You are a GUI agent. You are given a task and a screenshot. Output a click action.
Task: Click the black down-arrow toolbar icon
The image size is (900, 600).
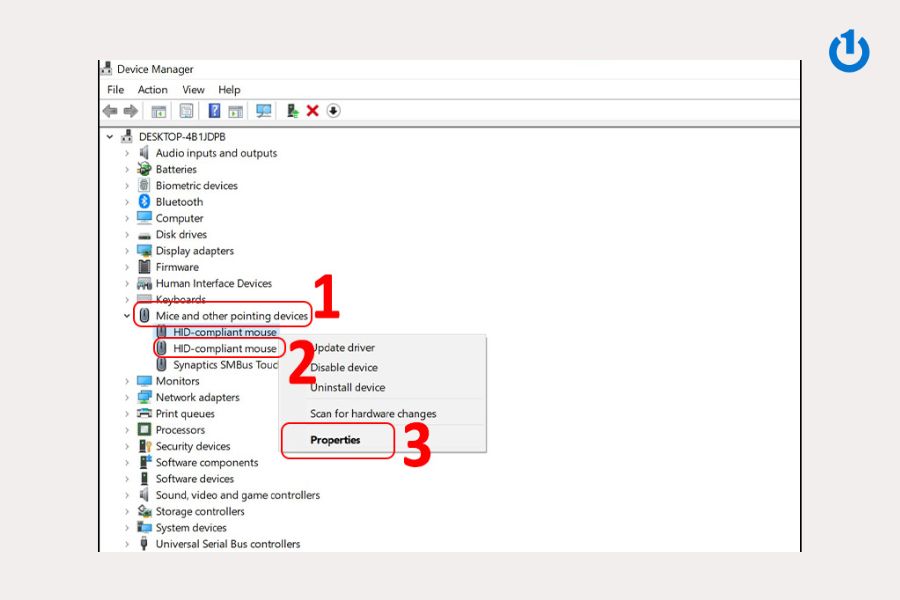click(x=334, y=111)
